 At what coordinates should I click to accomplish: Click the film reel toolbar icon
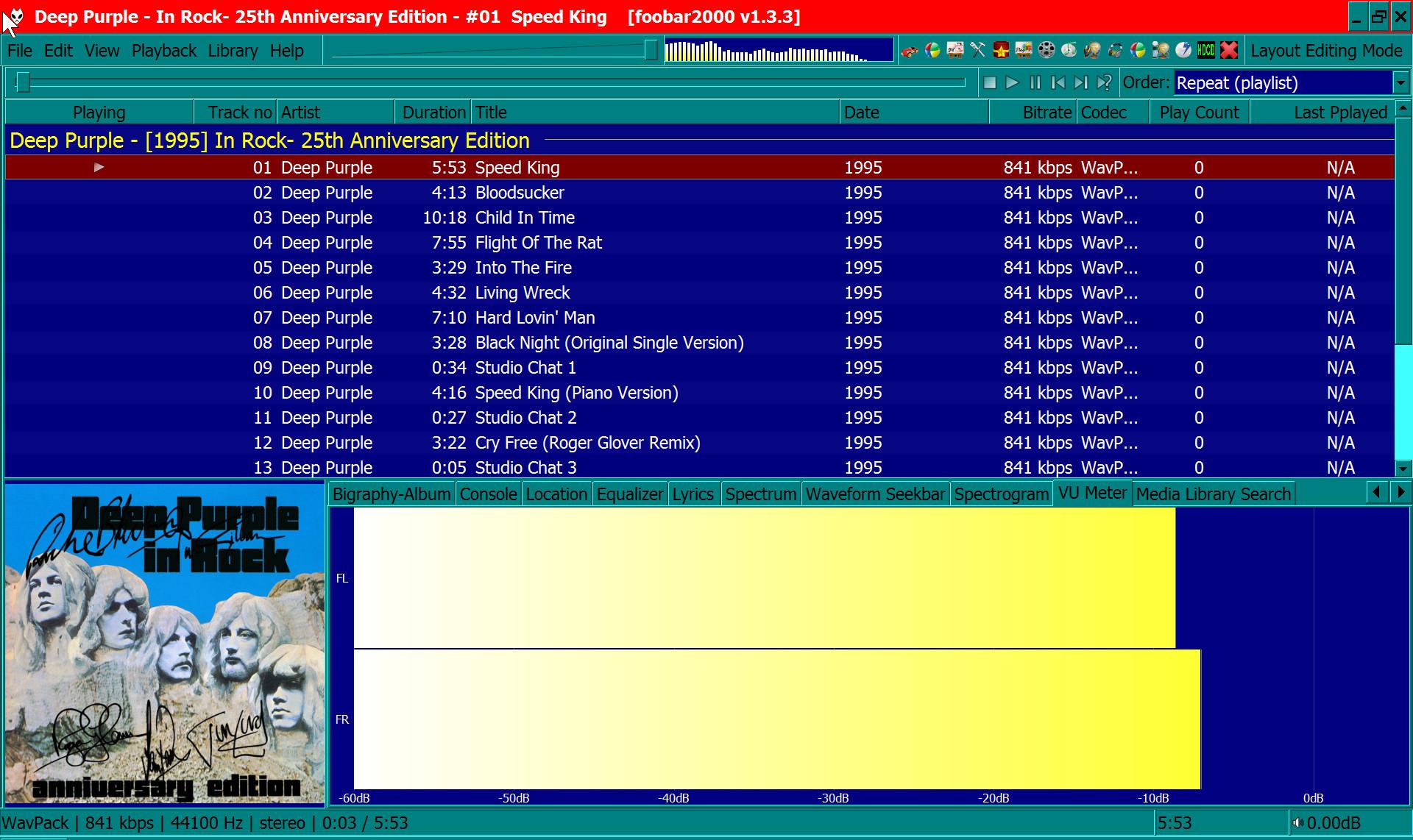click(1047, 50)
